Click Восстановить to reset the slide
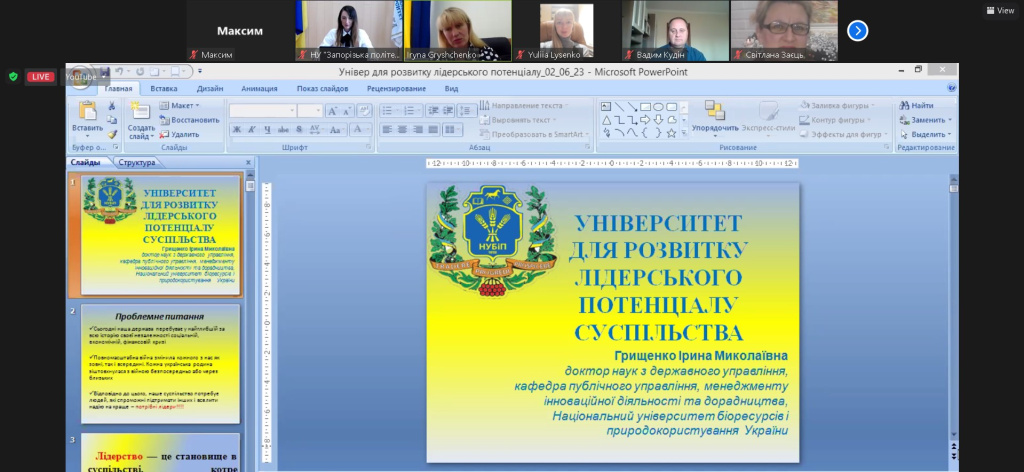The width and height of the screenshot is (1024, 472). tap(189, 120)
